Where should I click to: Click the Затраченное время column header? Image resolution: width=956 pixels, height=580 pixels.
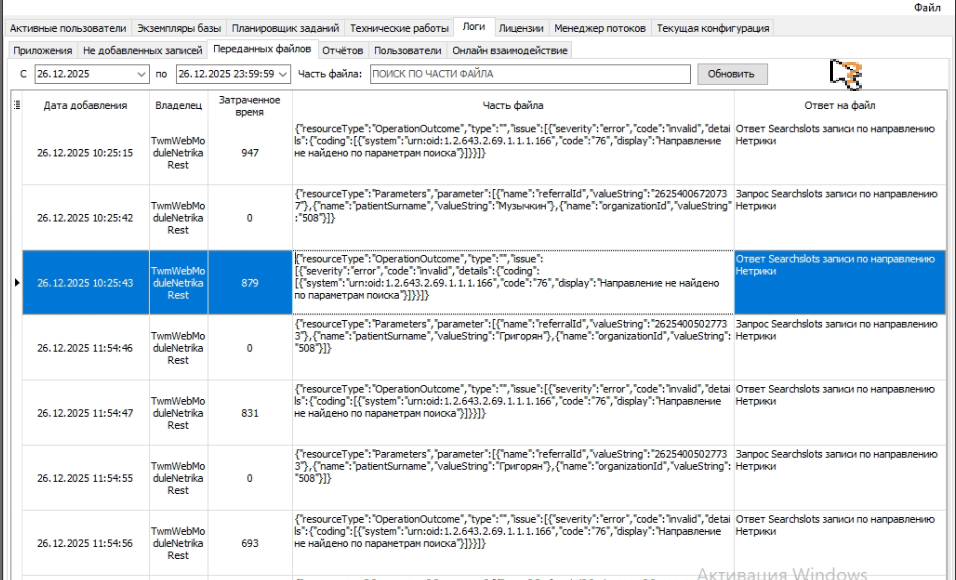[250, 106]
